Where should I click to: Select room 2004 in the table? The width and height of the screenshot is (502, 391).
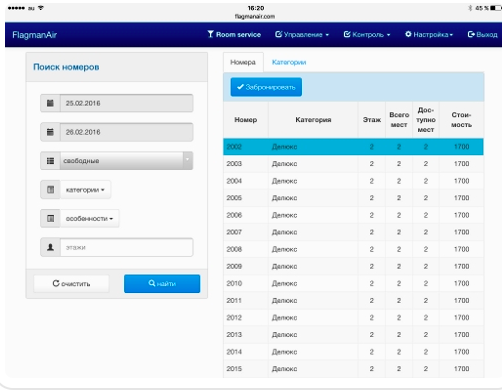click(353, 181)
